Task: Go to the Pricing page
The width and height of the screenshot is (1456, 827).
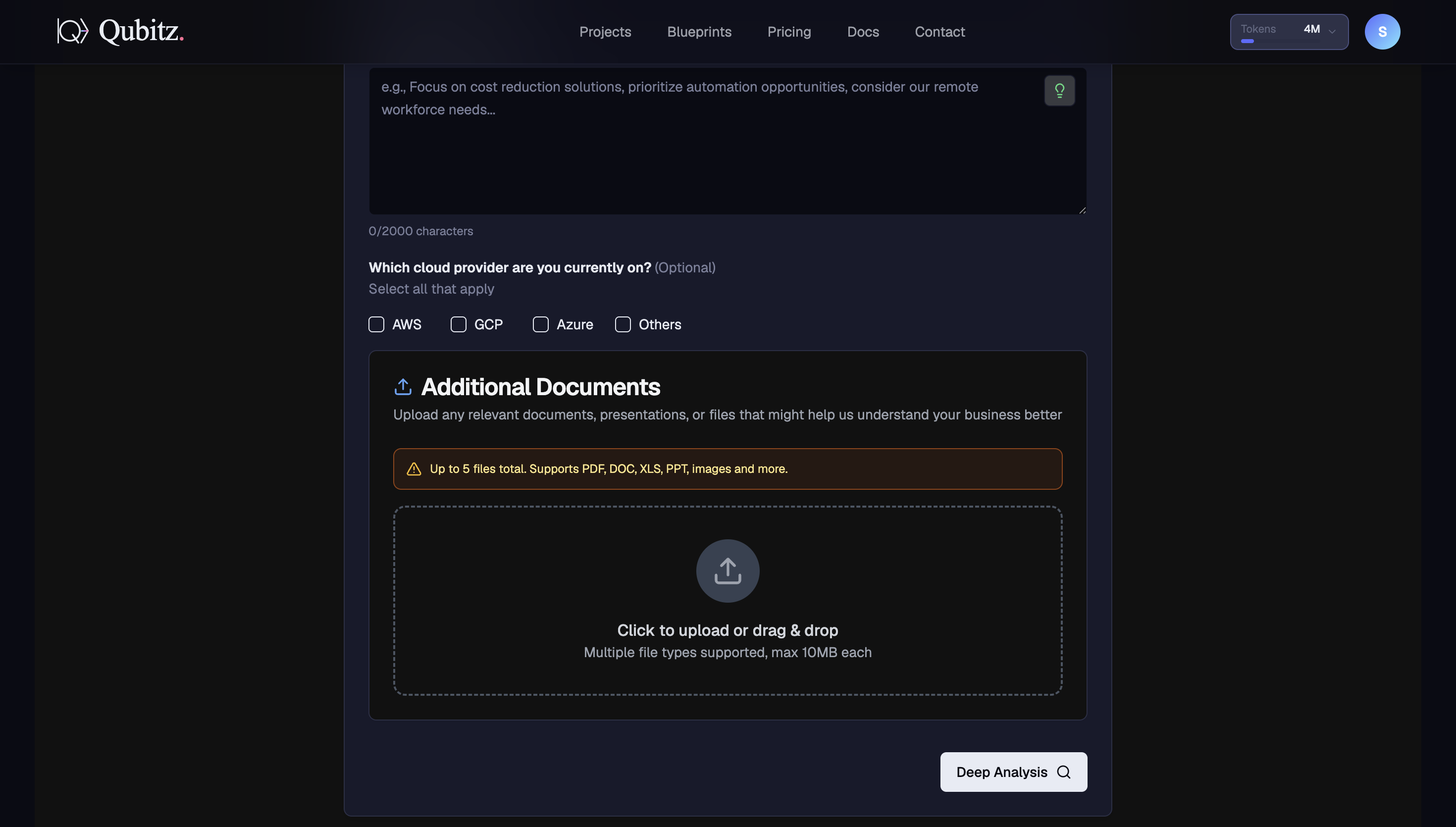Action: (789, 32)
